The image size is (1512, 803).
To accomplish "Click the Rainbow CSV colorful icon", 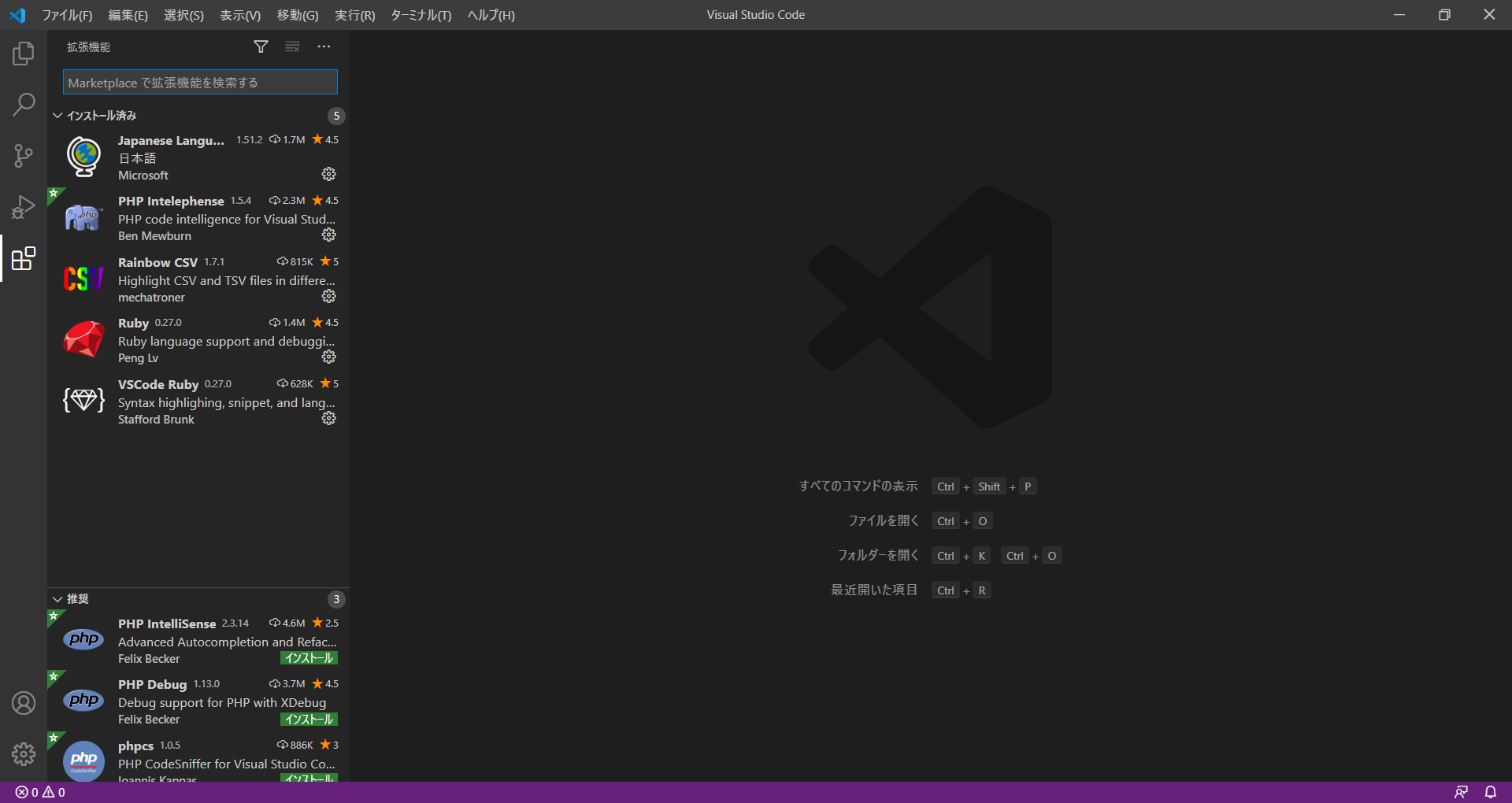I will coord(83,279).
